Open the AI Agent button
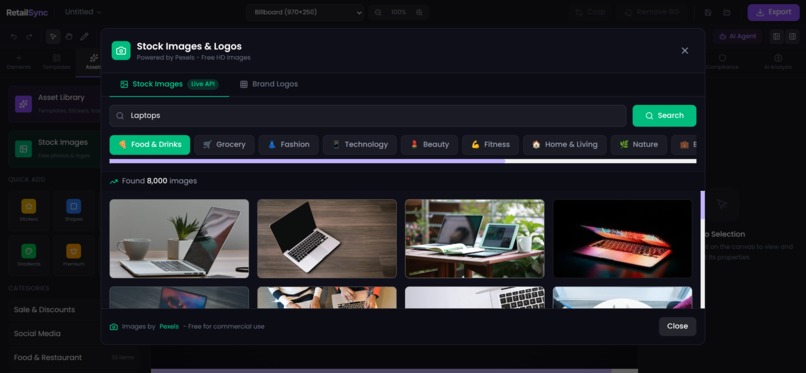806x373 pixels. (738, 36)
